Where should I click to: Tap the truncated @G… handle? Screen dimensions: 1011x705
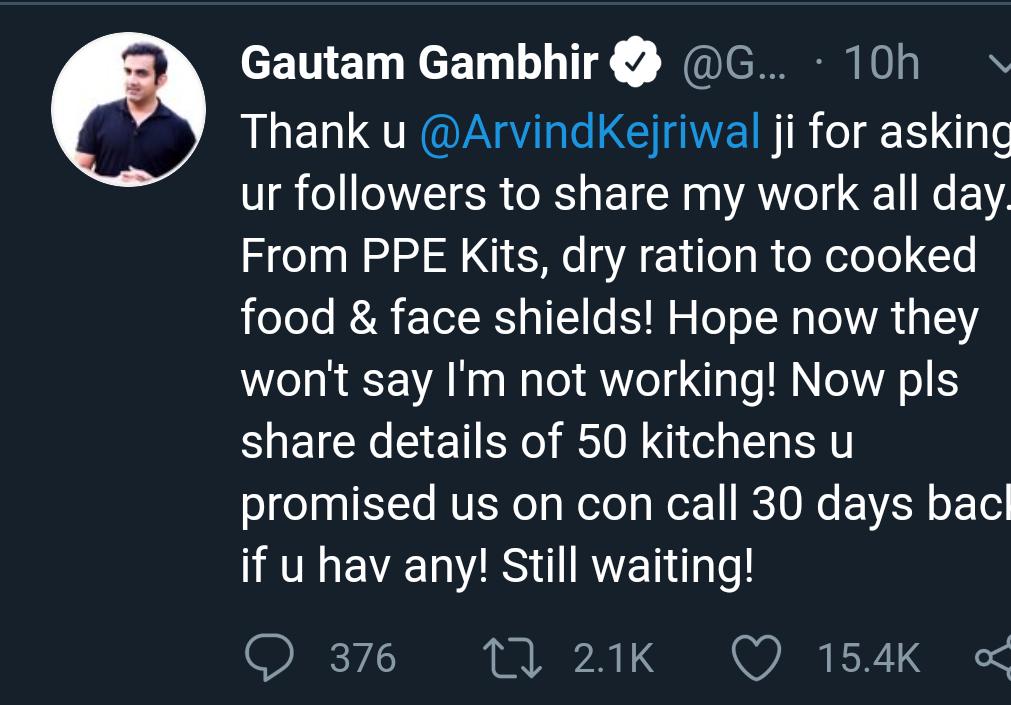(734, 65)
